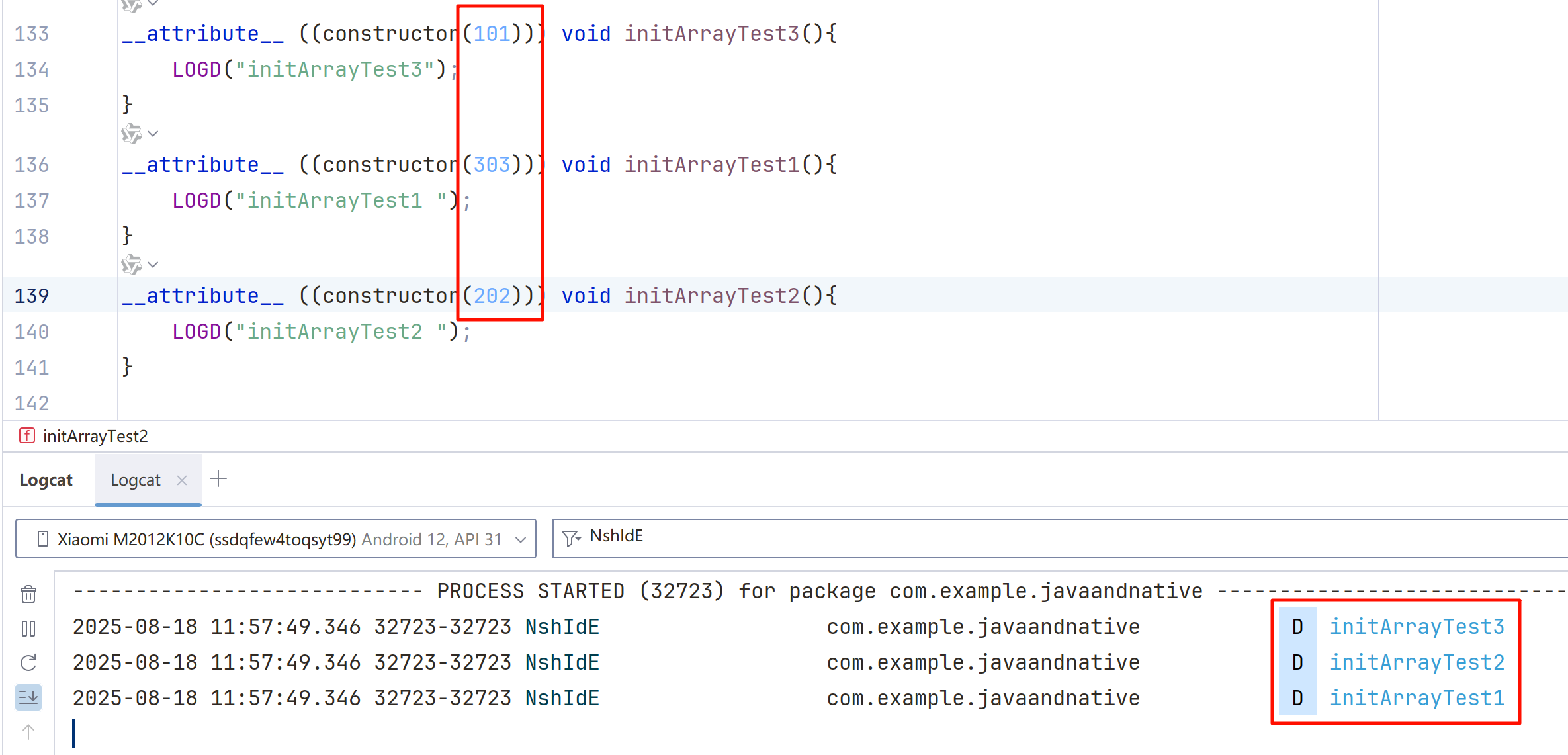
Task: Click the up arrow in logcat toolbar
Action: pos(28,732)
